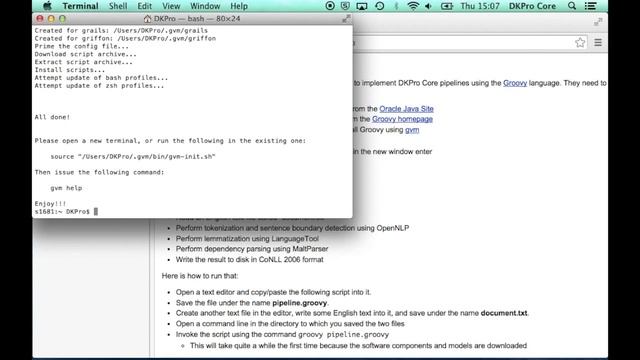
Task: Open the Window menu
Action: tap(205, 6)
